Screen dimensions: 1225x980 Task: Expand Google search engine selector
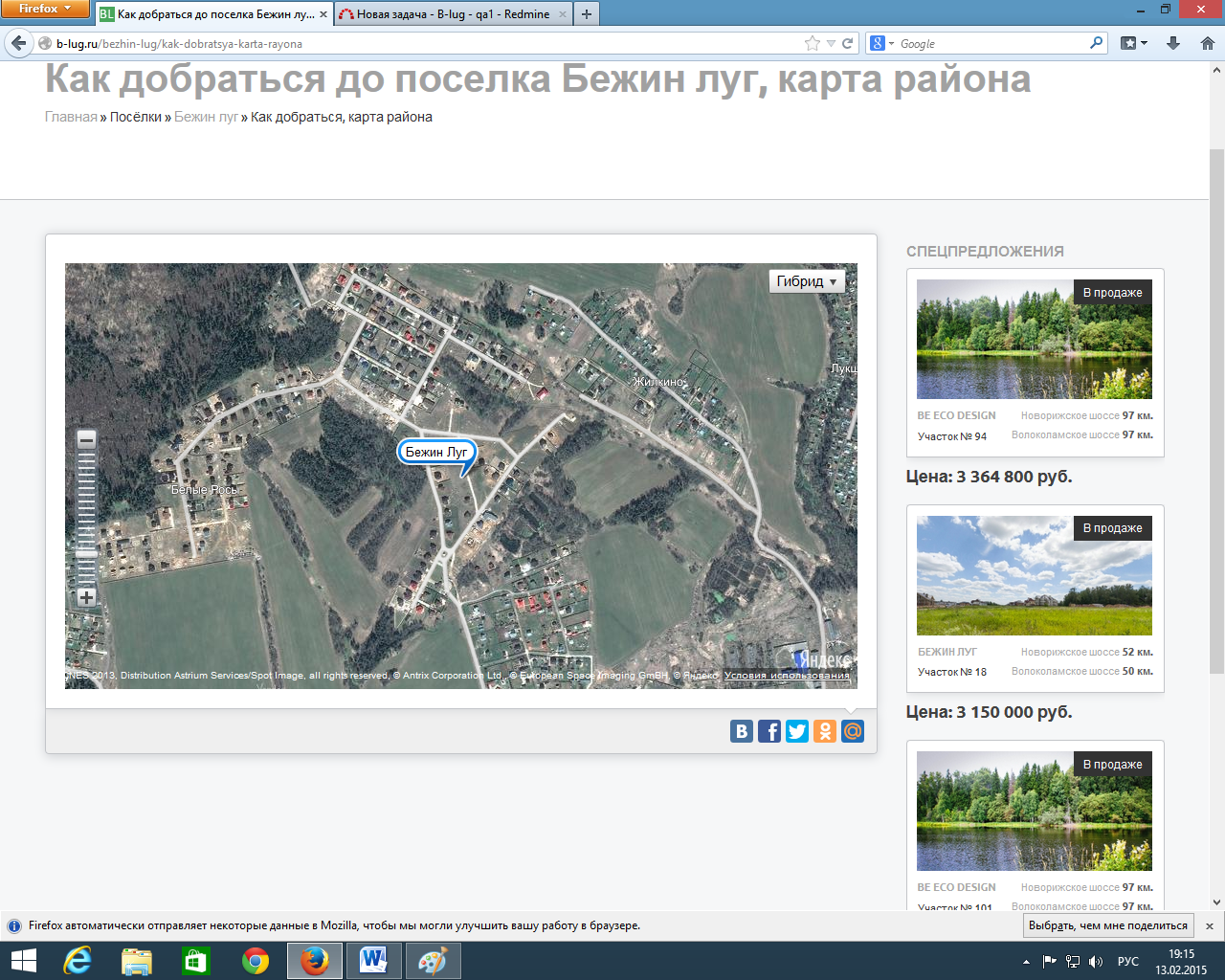click(881, 43)
